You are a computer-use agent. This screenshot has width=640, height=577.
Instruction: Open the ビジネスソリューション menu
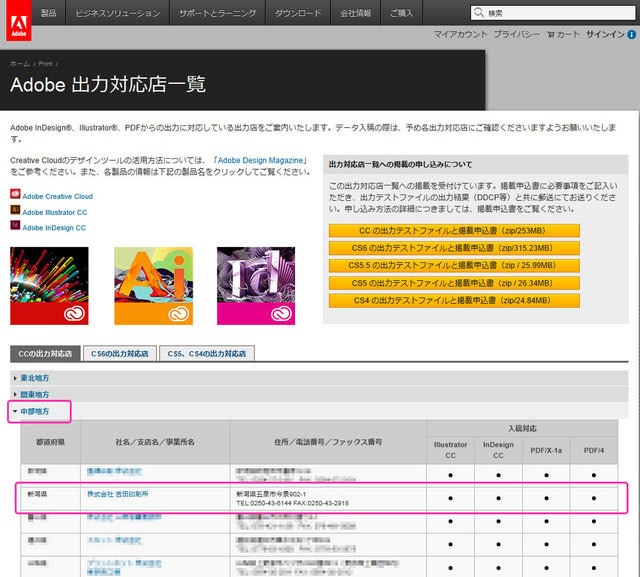coord(118,13)
